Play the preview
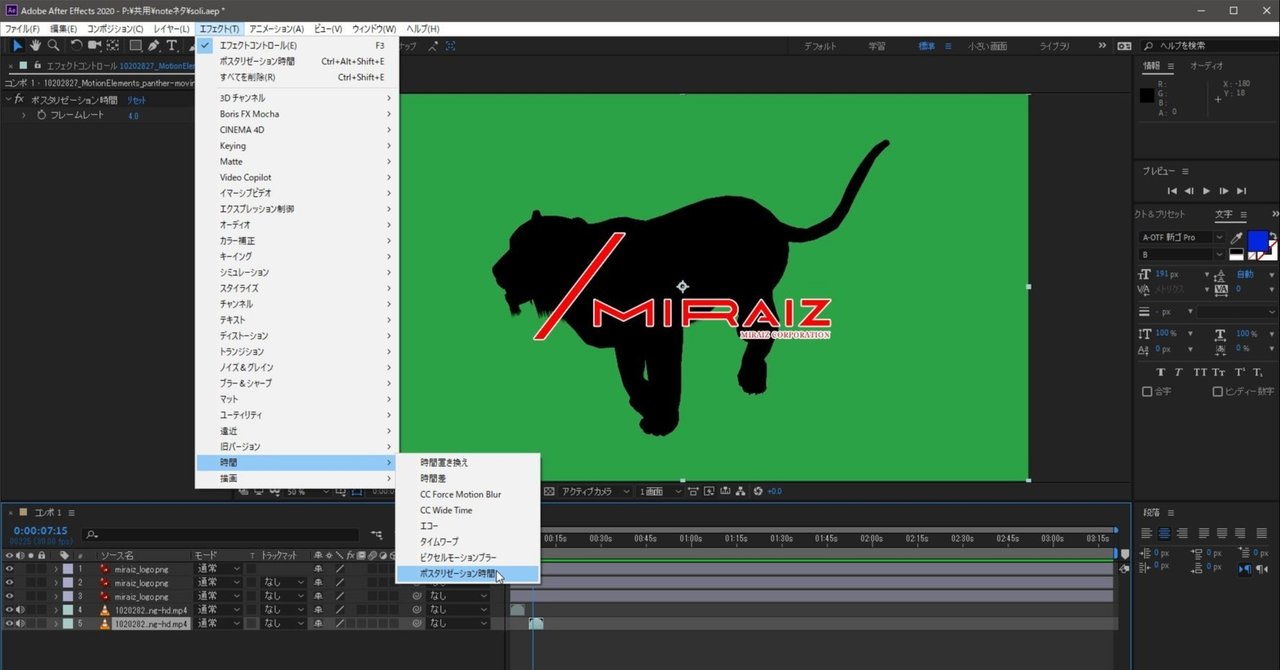Screen dimensions: 1280x670 pyautogui.click(x=1206, y=191)
